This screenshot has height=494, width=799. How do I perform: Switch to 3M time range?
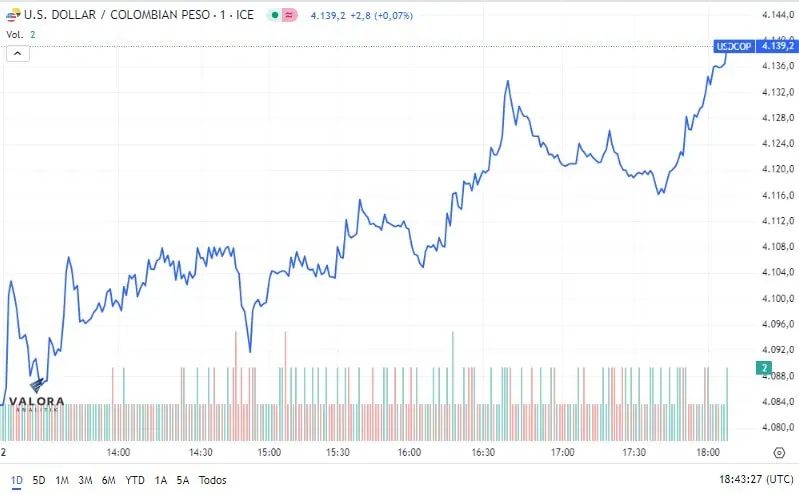pos(85,480)
